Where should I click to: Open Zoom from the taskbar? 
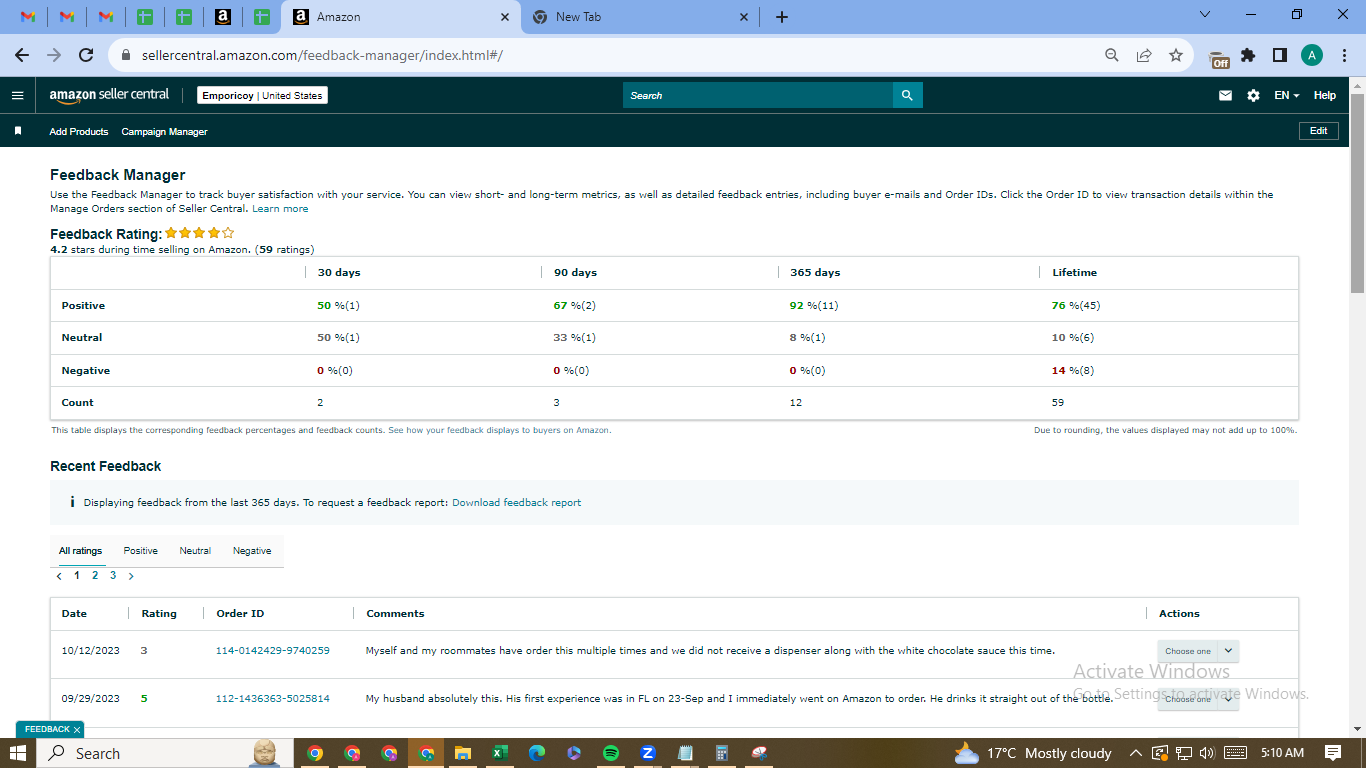pyautogui.click(x=648, y=753)
